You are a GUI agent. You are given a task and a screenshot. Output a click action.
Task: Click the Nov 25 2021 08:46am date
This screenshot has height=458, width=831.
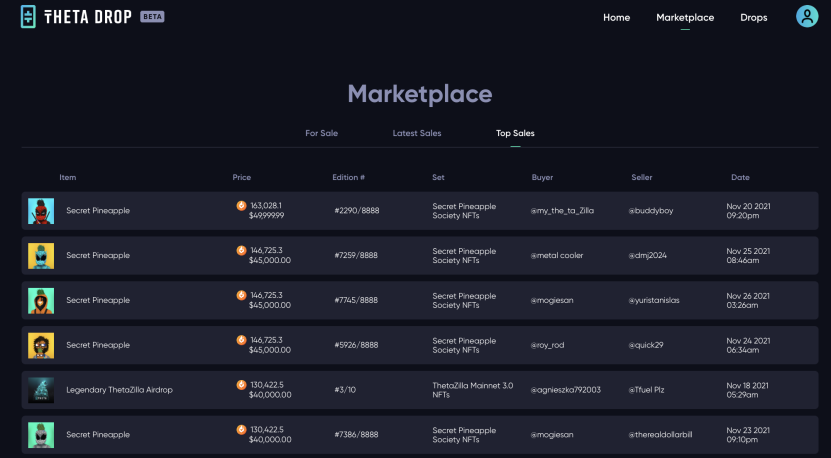pyautogui.click(x=748, y=256)
